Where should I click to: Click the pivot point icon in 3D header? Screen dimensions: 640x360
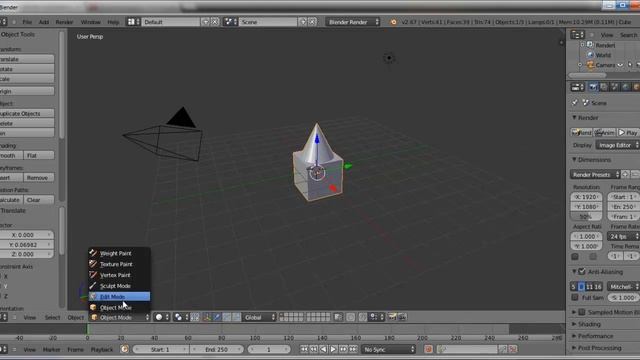(179, 317)
